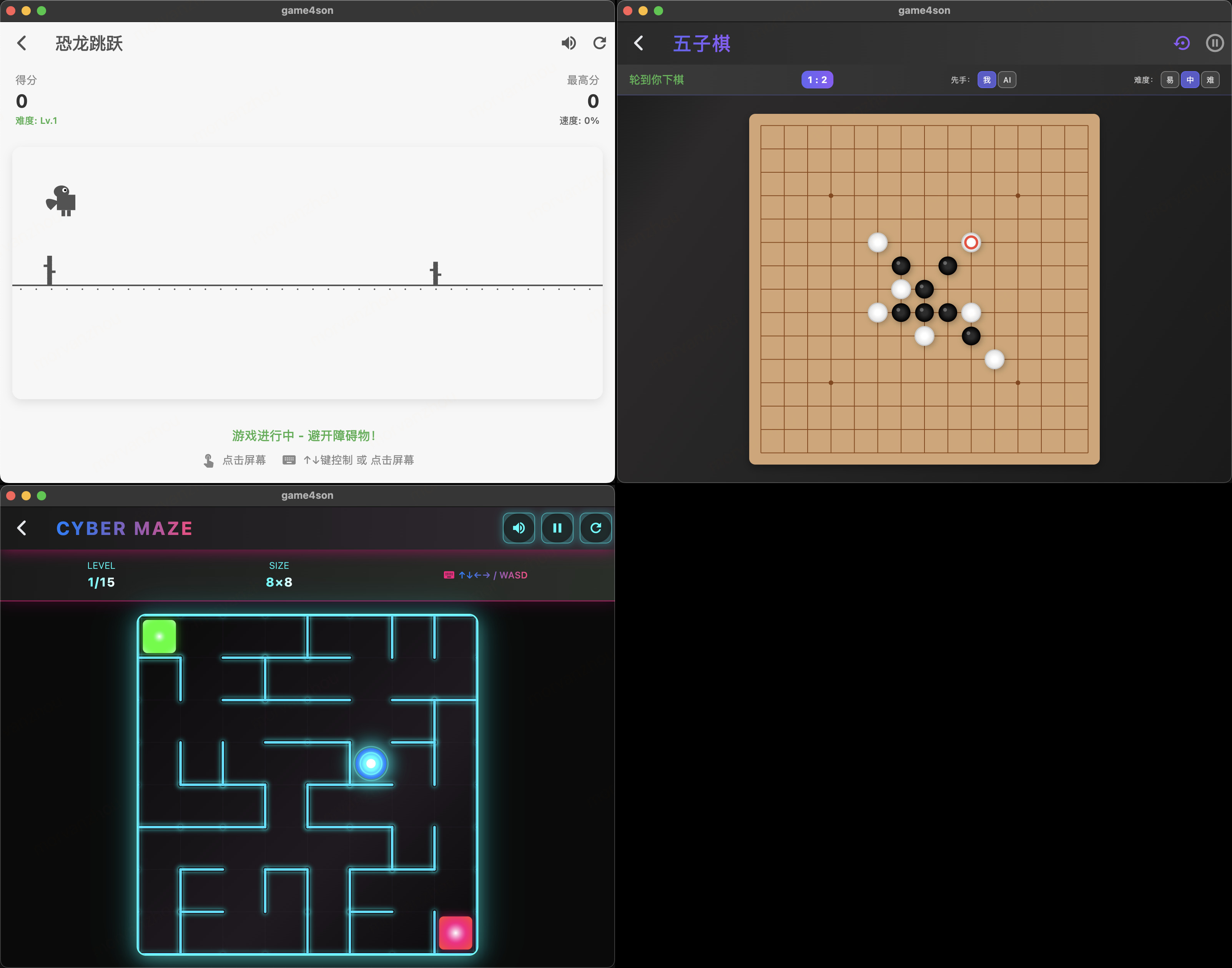Screen dimensions: 1232x968
Task: Click the 最高分 score value
Action: click(593, 102)
